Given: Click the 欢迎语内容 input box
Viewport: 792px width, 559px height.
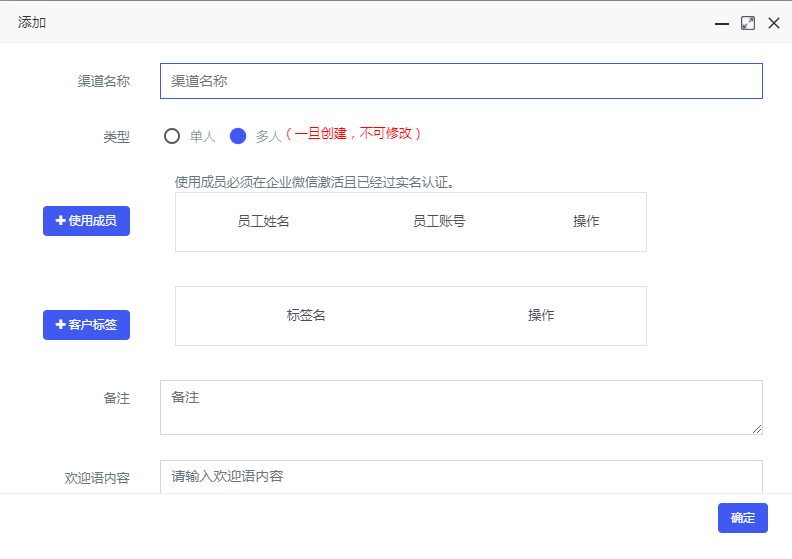Looking at the screenshot, I should point(461,476).
